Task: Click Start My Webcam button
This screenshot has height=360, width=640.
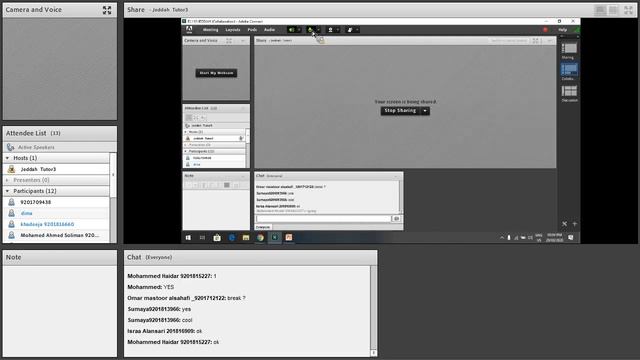Action: click(x=216, y=73)
